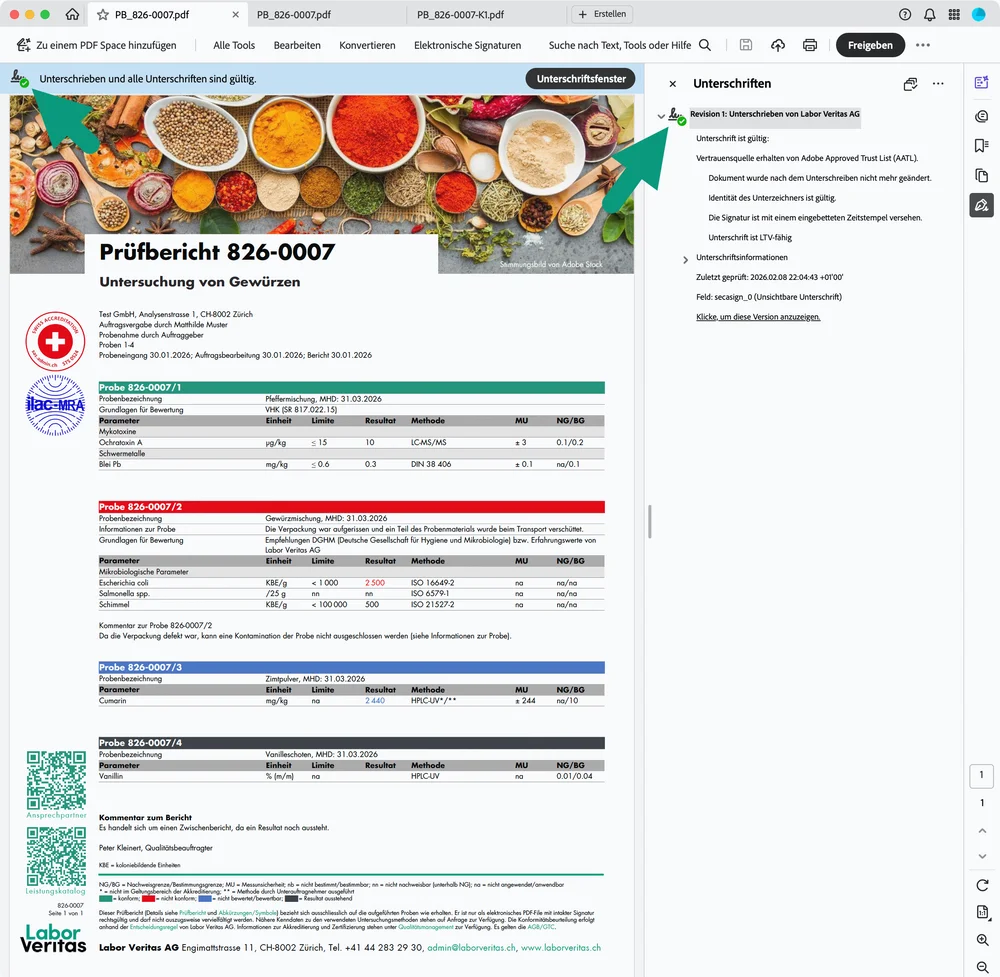Screen dimensions: 1000x977
Task: Open notifications with the bell icon
Action: [x=930, y=15]
